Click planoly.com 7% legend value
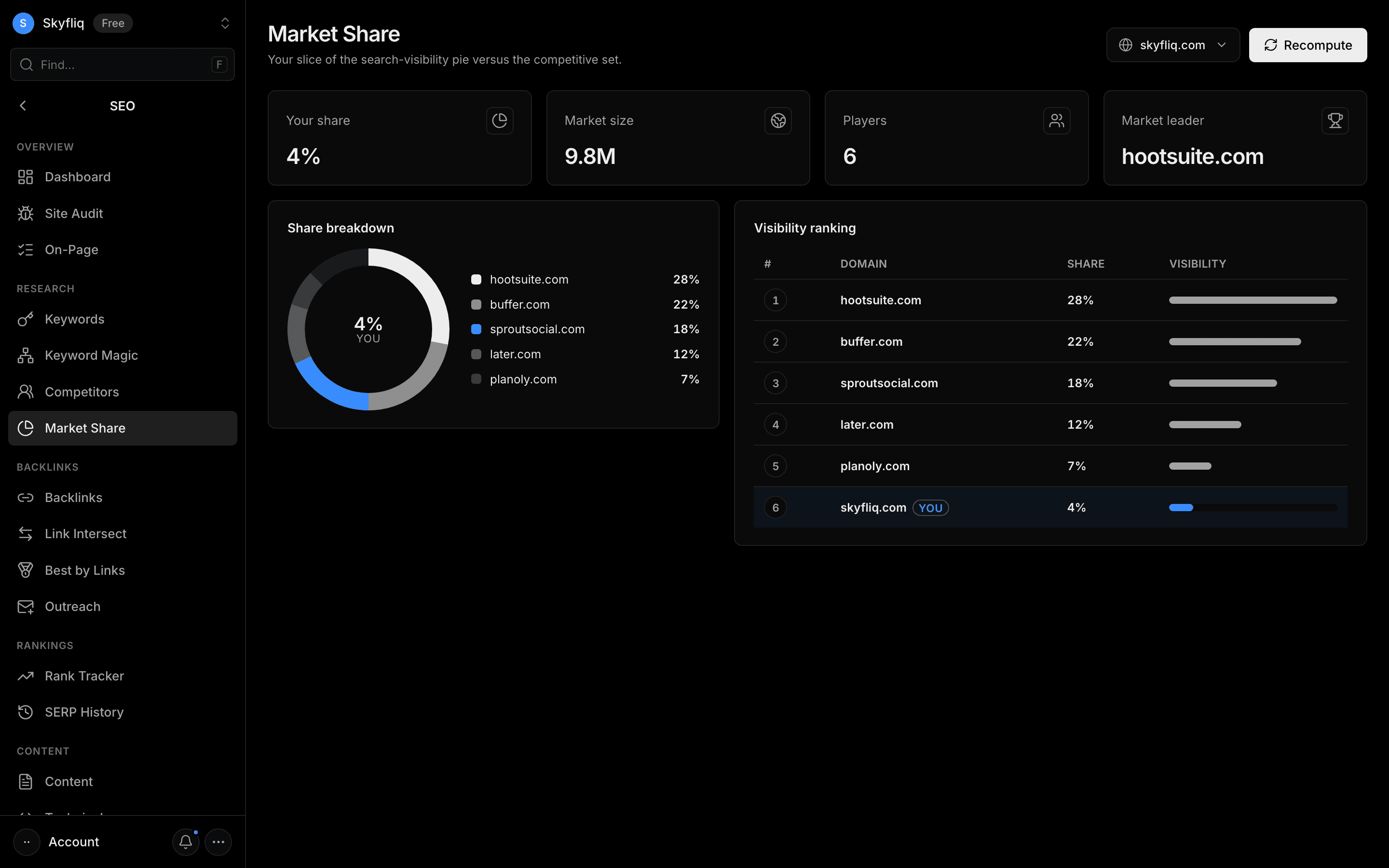 [x=690, y=379]
